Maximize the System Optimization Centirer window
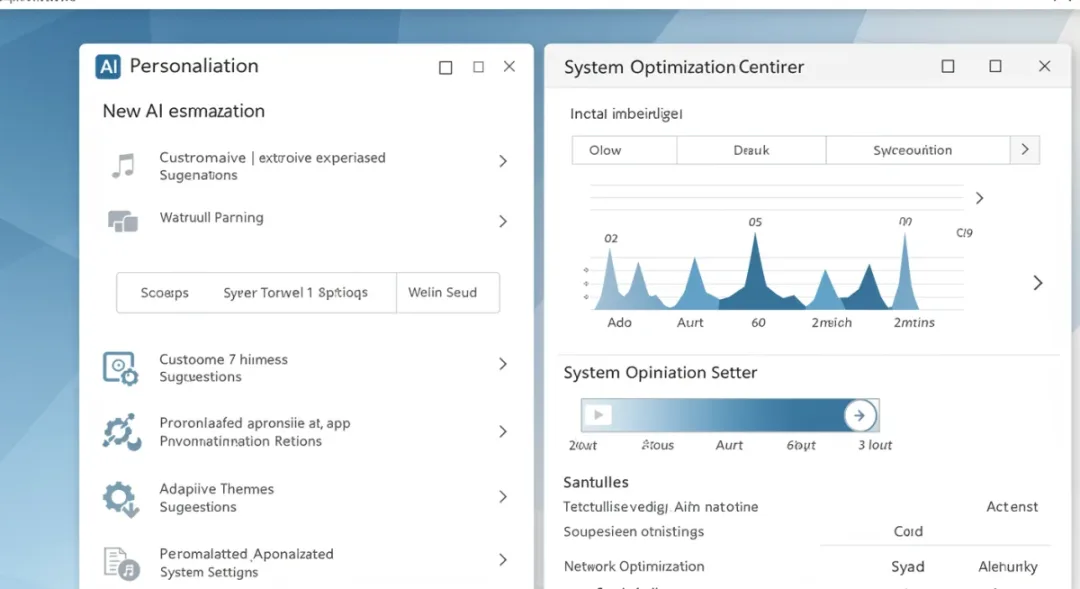1080x589 pixels. coord(995,66)
